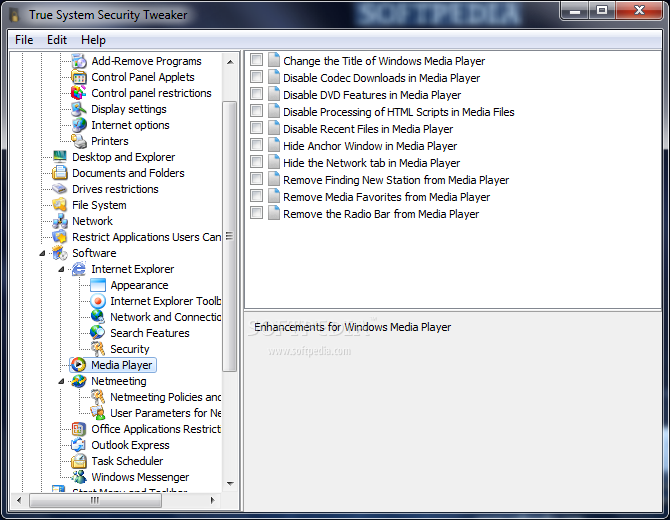Click the Office Applications Restrict icon
The height and width of the screenshot is (520, 670).
point(79,429)
